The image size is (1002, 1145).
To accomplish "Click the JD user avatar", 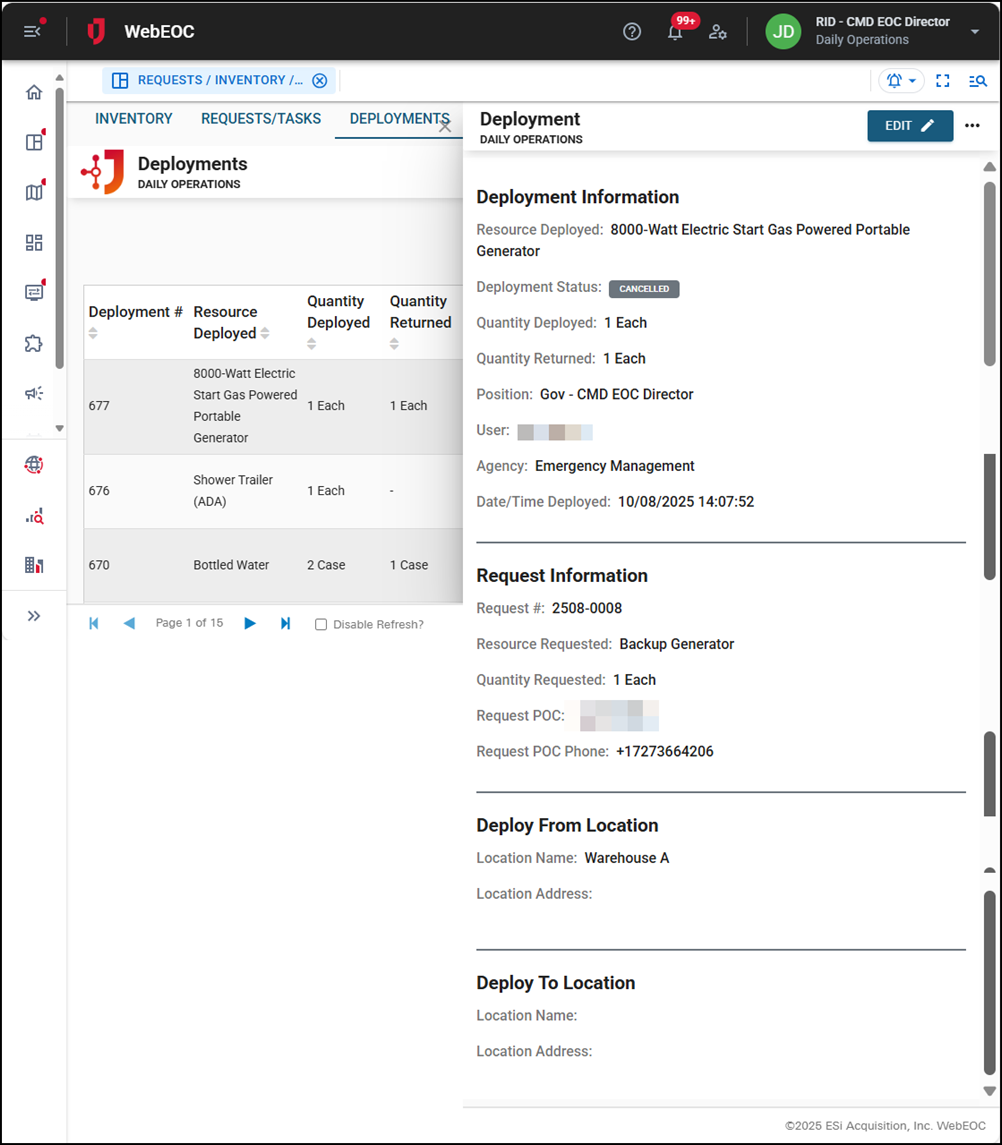I will [783, 31].
